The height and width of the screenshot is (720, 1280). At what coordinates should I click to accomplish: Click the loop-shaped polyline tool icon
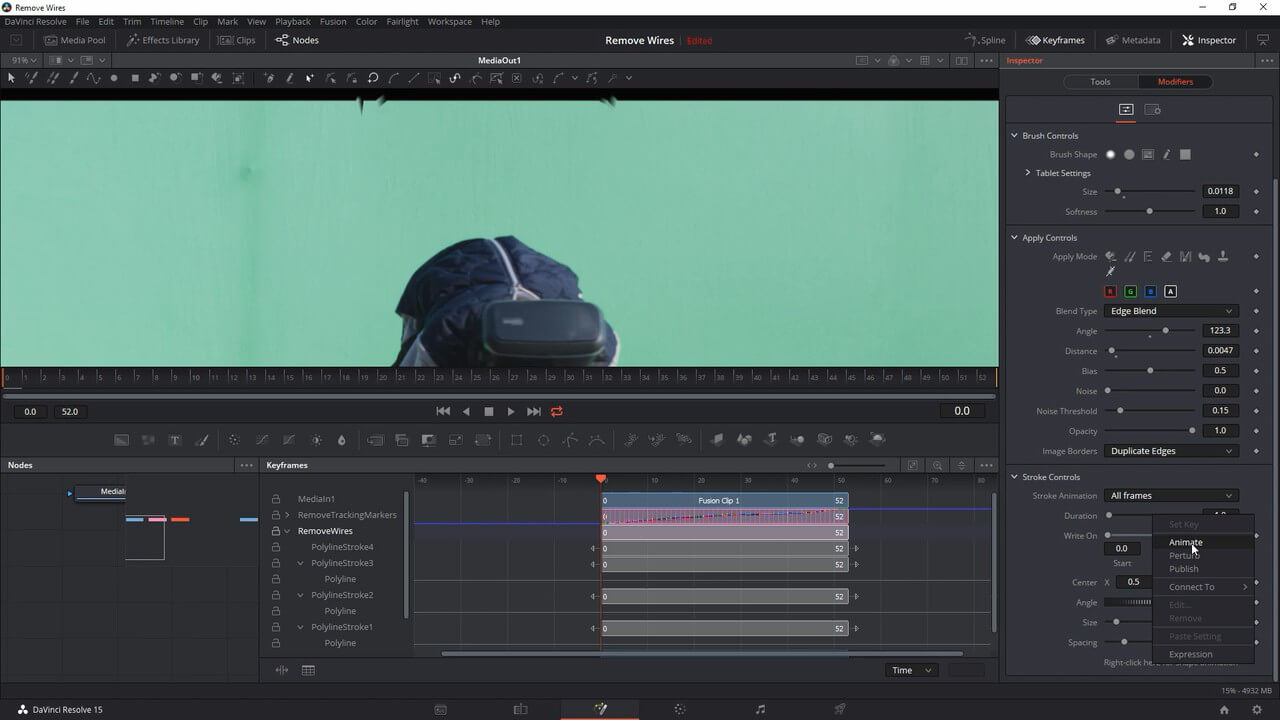(x=373, y=78)
